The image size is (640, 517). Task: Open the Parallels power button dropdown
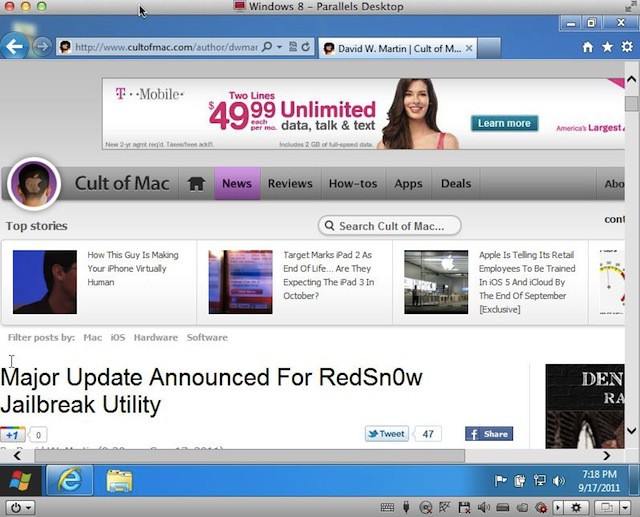click(x=18, y=508)
